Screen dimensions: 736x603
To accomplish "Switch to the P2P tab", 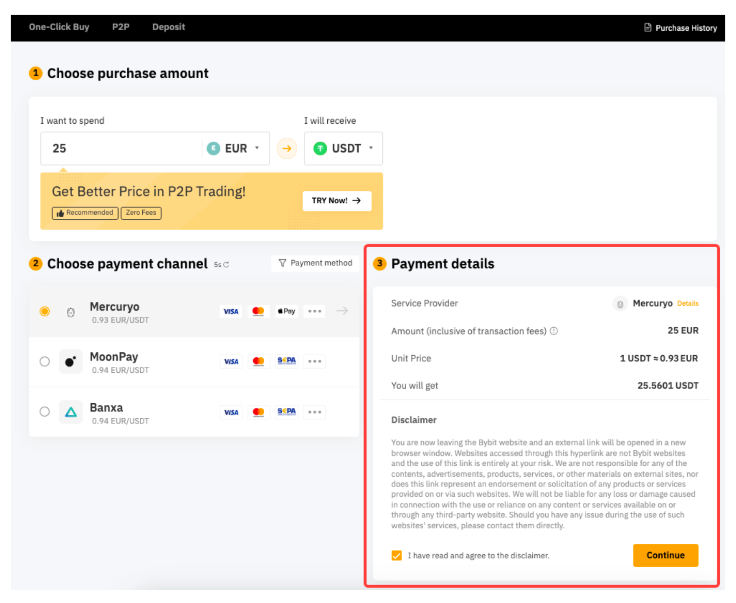I will pyautogui.click(x=121, y=27).
